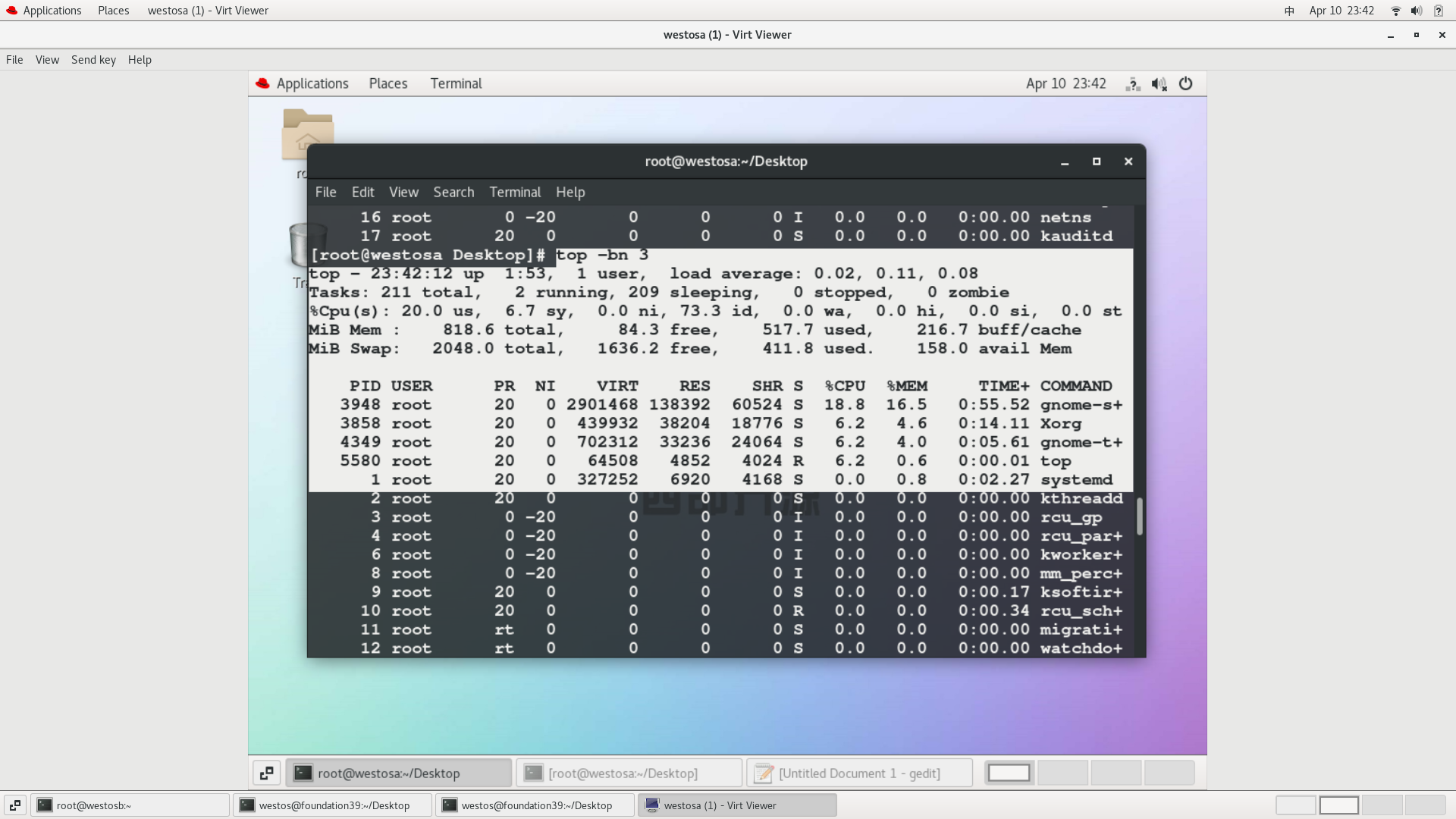Click the gnome-s+ process row
1456x819 pixels.
720,405
